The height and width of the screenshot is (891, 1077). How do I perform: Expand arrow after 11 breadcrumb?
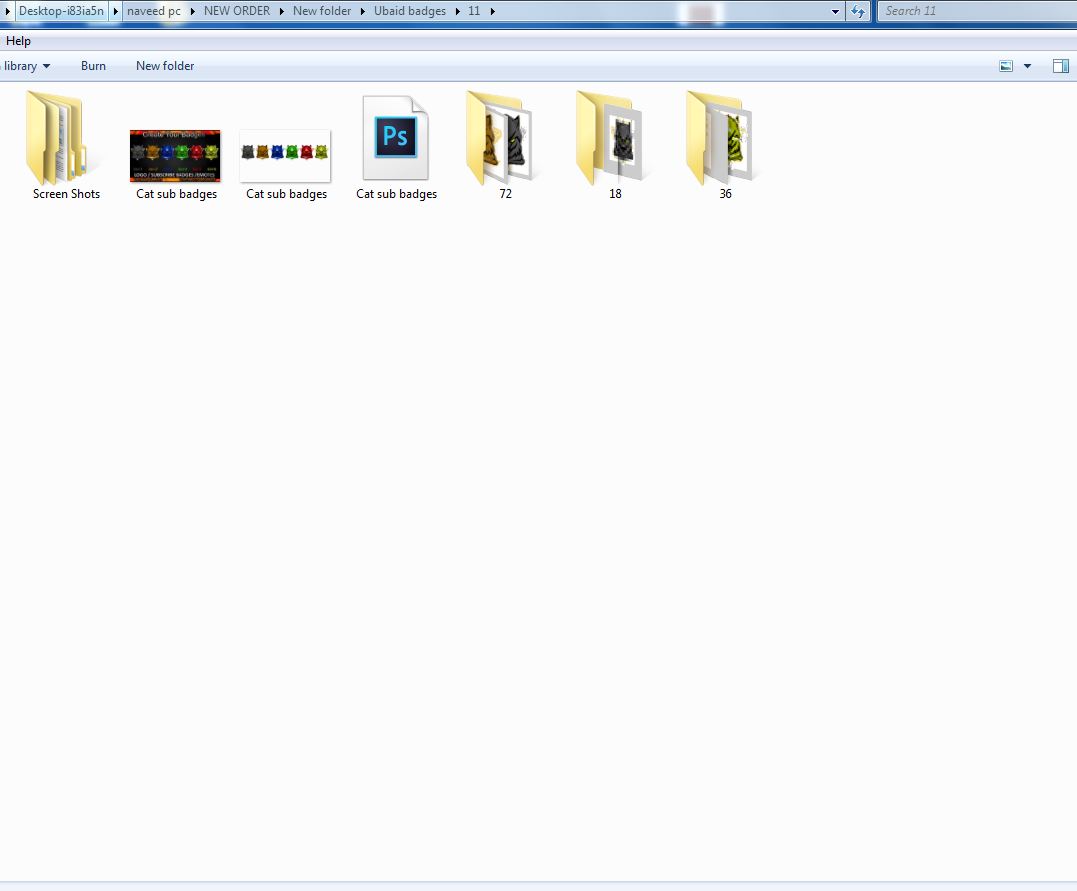492,11
